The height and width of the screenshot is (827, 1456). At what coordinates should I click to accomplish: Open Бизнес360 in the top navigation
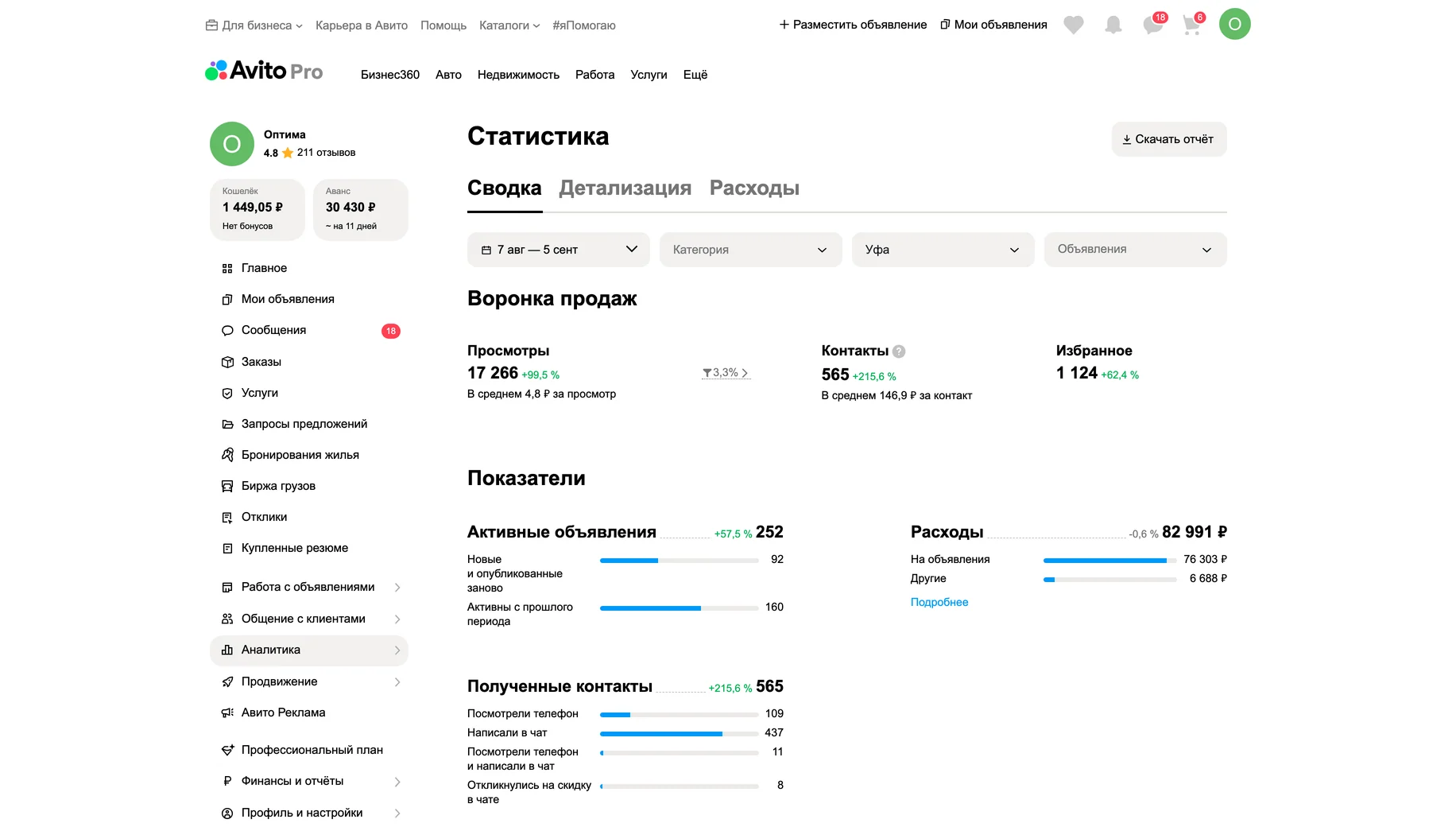pyautogui.click(x=390, y=75)
